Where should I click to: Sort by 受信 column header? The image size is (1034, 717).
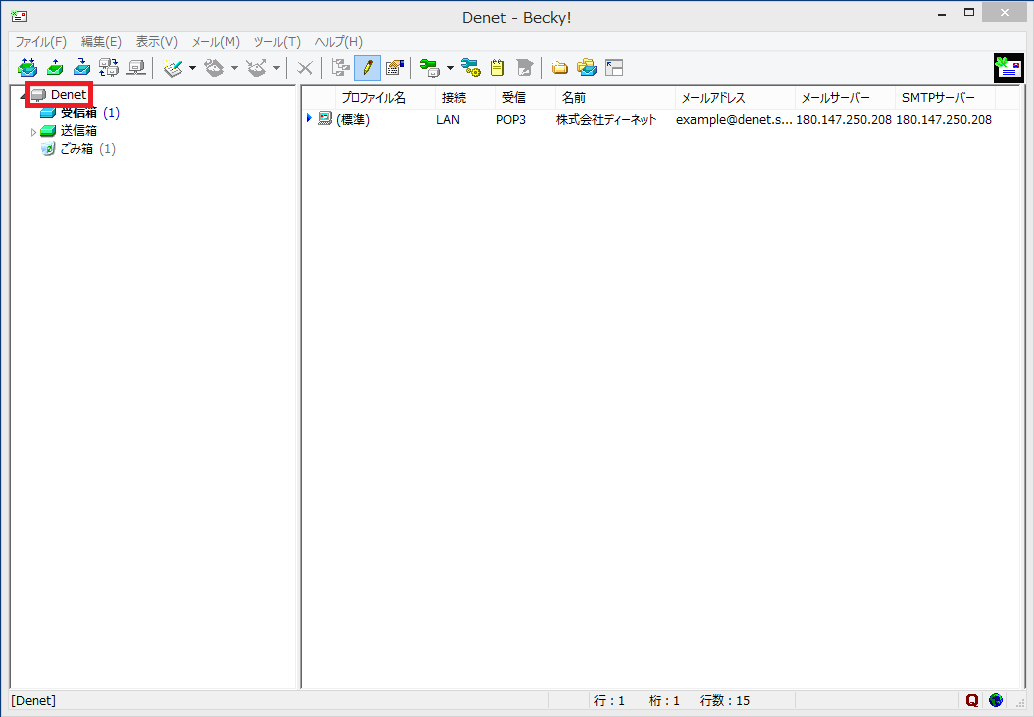pos(525,98)
